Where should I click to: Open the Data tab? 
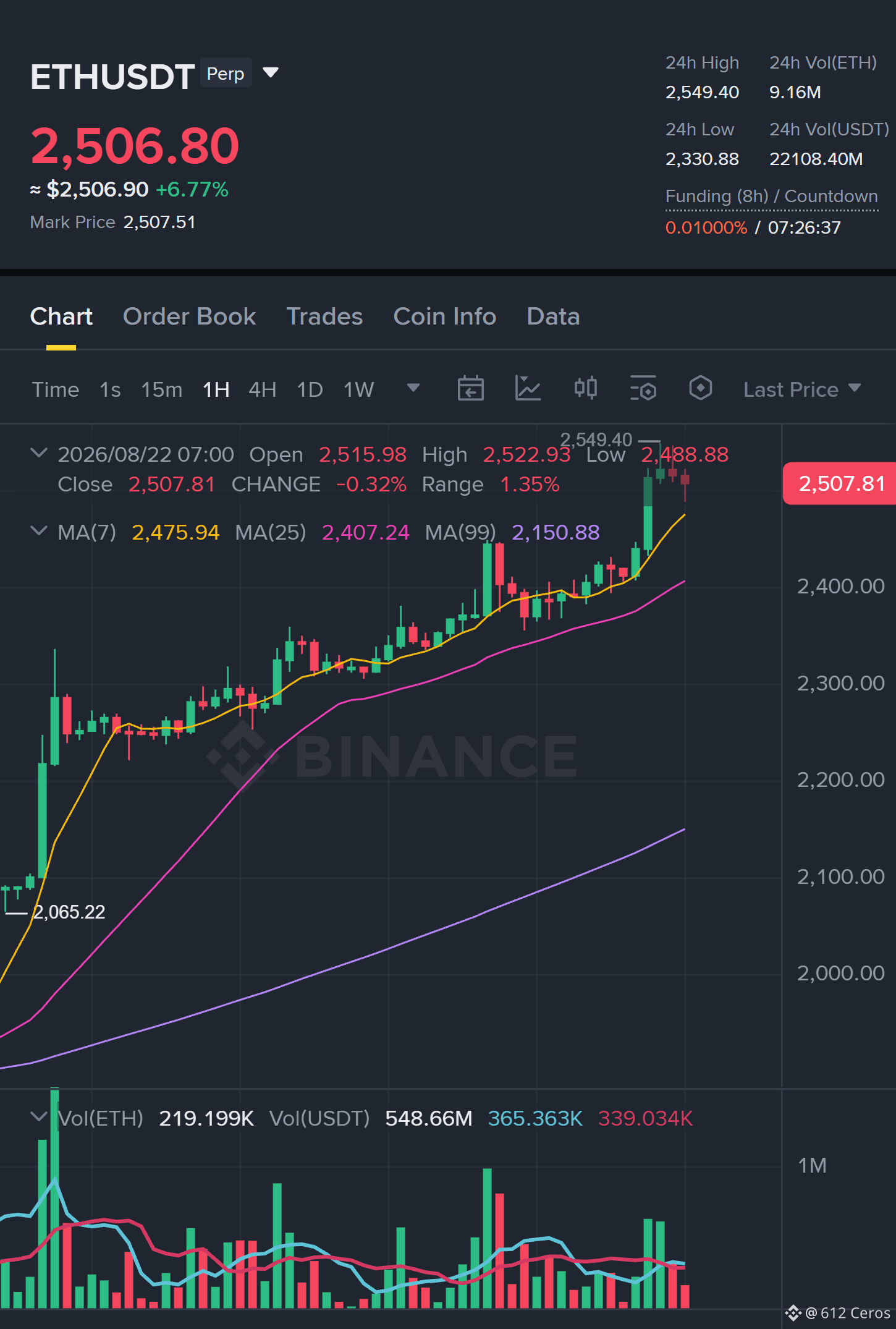[x=553, y=316]
